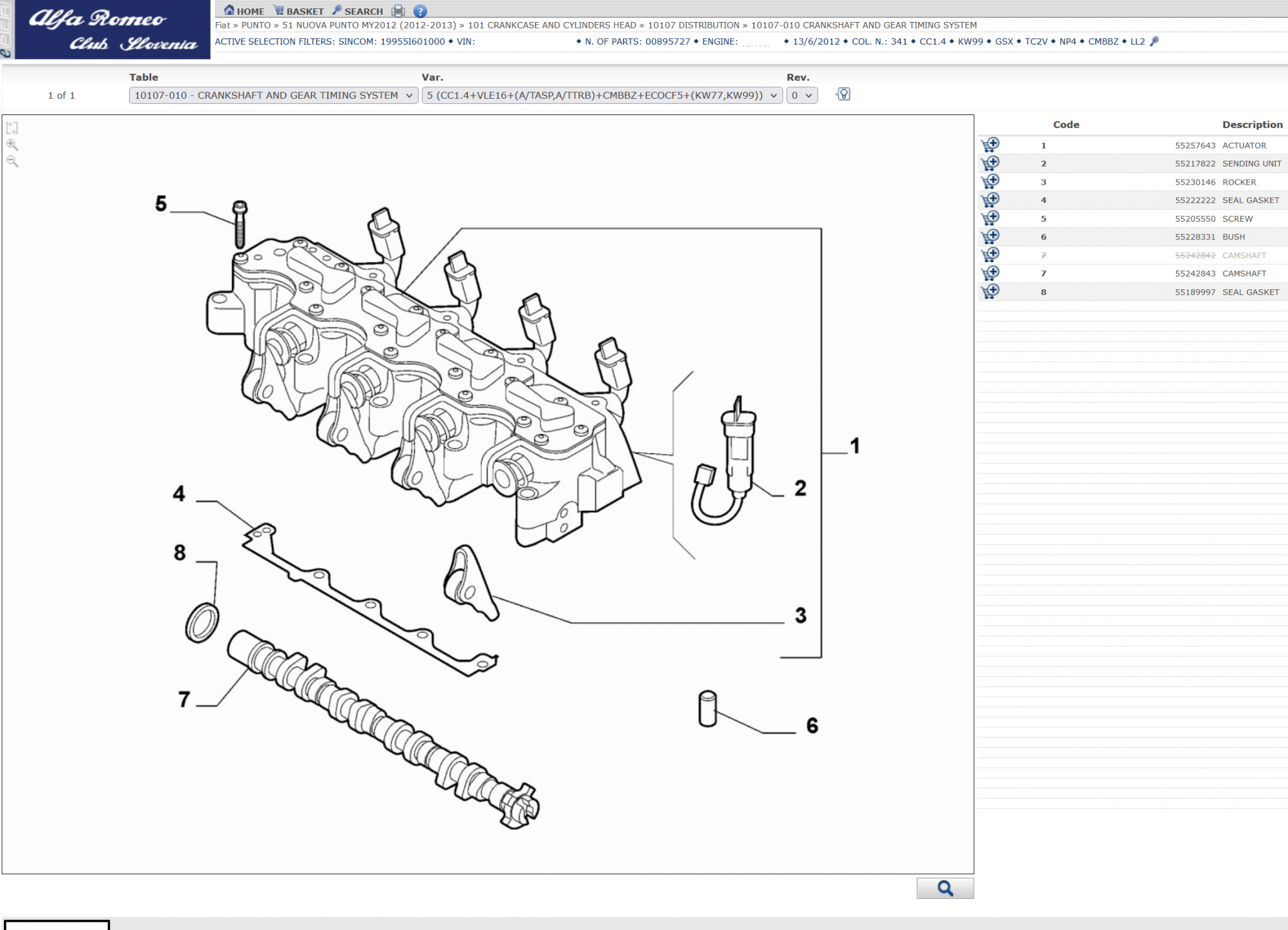
Task: Zoom in on the diagram
Action: [12, 145]
